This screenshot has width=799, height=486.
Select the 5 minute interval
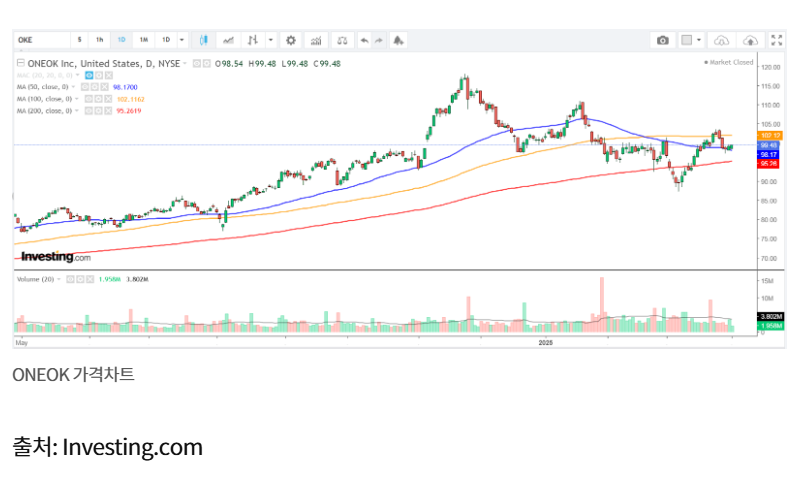[x=79, y=40]
